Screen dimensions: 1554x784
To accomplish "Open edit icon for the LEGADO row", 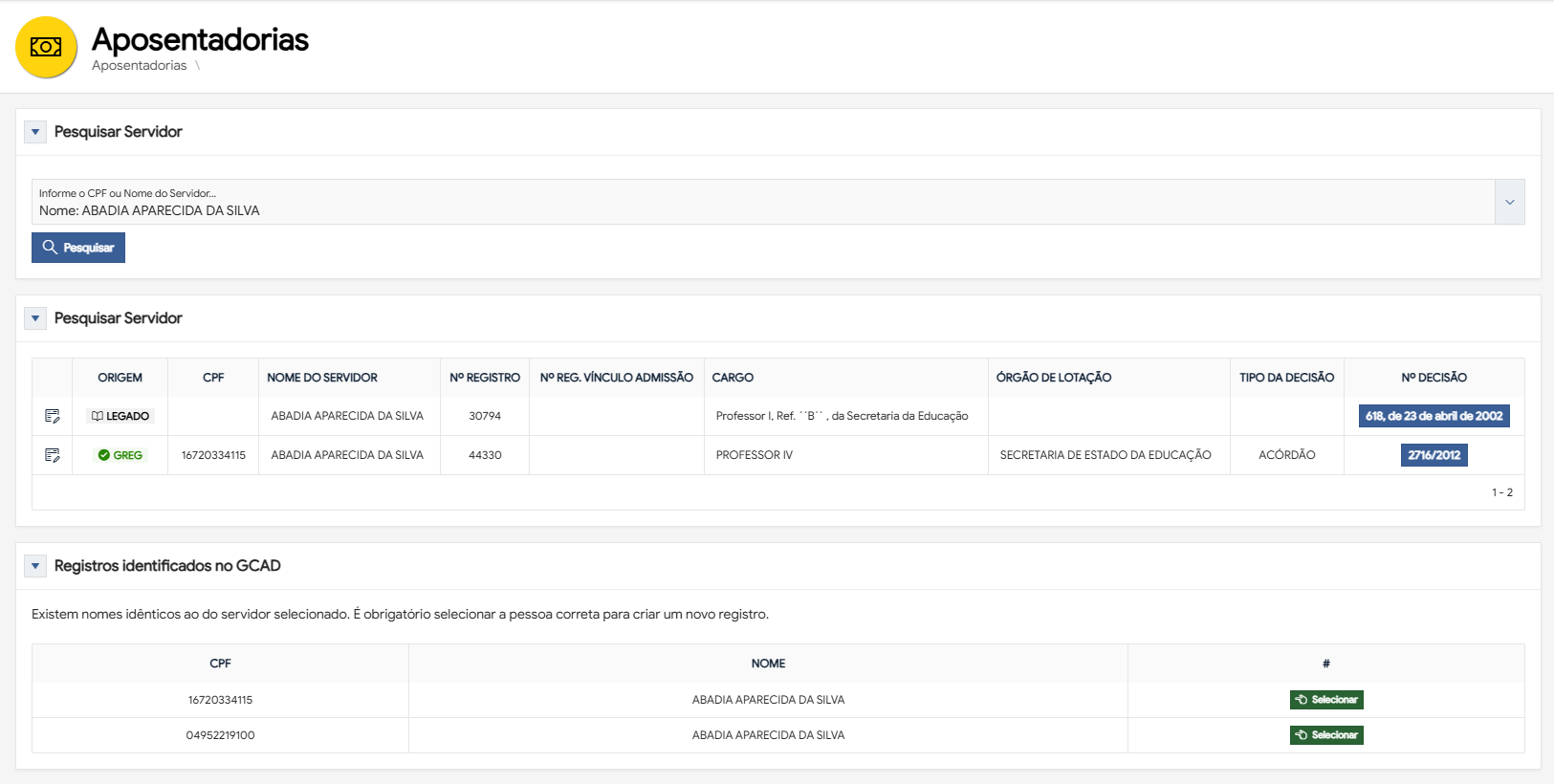I will pyautogui.click(x=53, y=416).
